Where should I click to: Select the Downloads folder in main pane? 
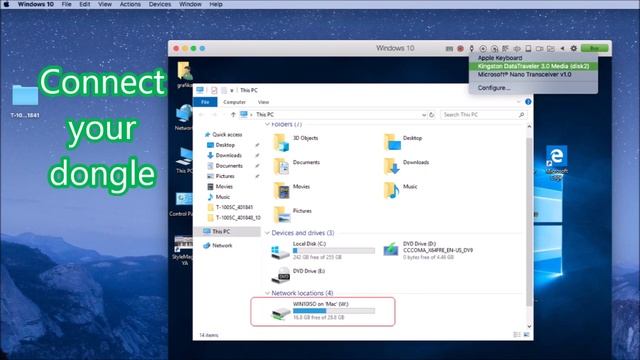407,166
